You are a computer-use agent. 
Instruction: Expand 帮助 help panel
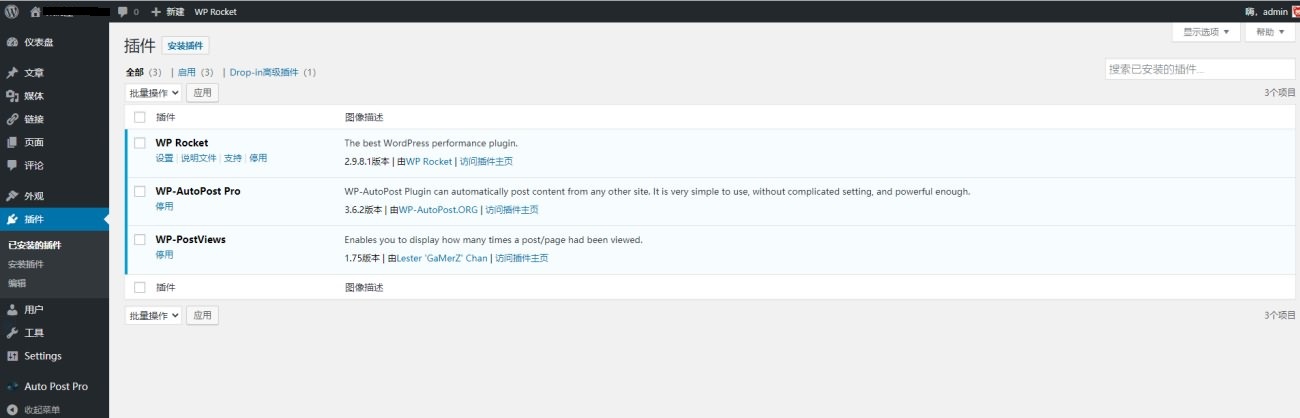[x=1270, y=32]
